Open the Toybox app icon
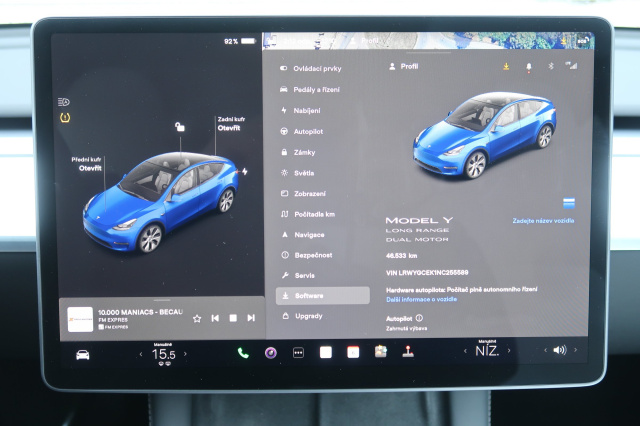Viewport: 640px width, 426px height. [381, 351]
